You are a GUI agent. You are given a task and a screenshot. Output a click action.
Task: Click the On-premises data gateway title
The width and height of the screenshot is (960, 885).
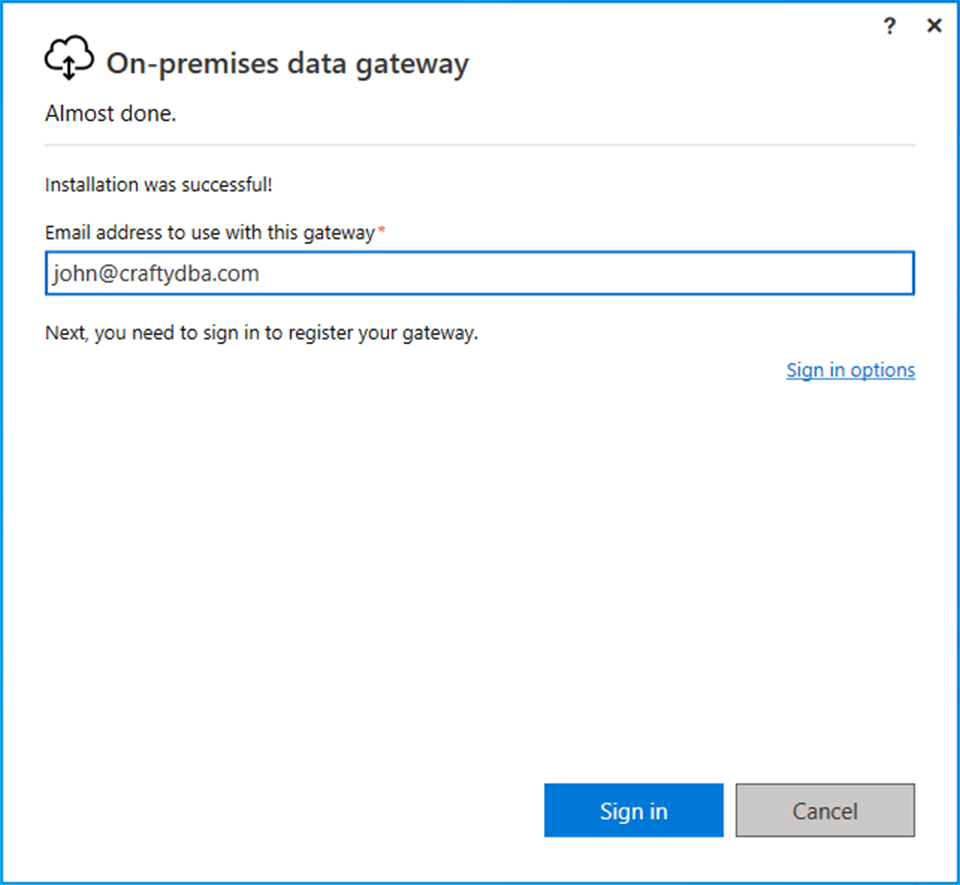point(287,64)
